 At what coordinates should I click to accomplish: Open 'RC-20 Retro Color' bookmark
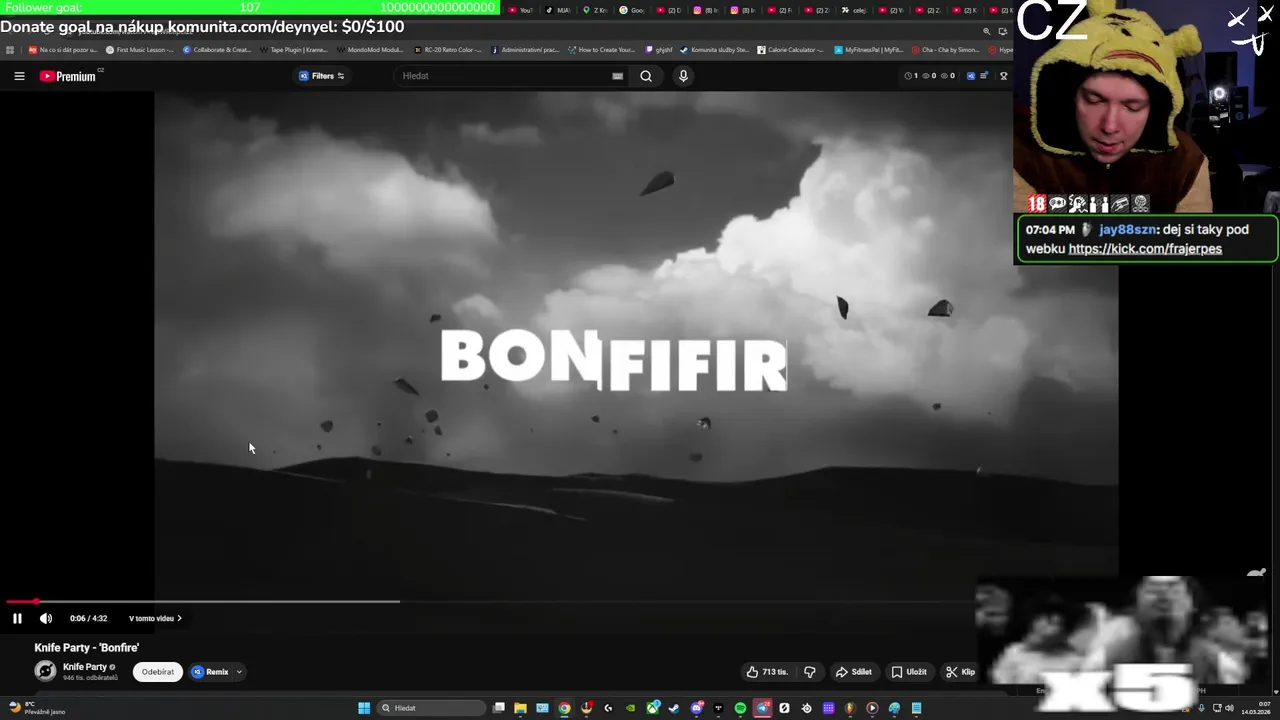[x=448, y=49]
